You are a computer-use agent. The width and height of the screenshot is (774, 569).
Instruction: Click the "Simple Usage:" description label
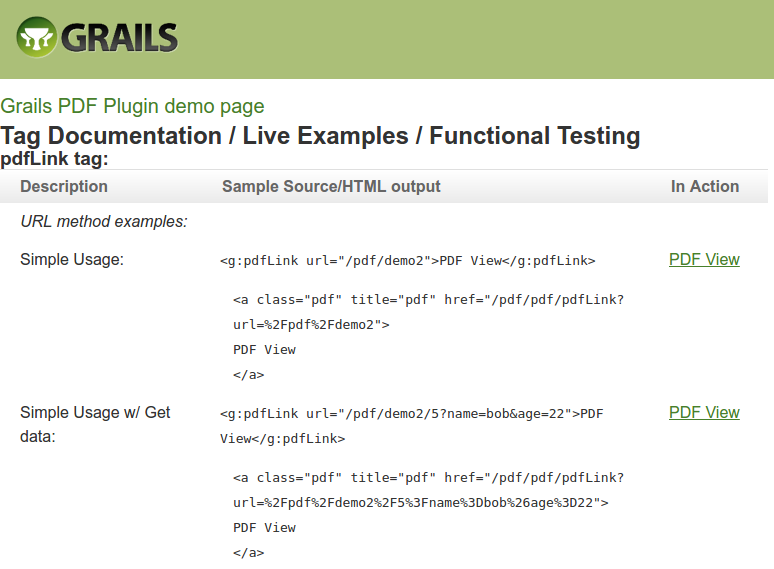click(72, 260)
